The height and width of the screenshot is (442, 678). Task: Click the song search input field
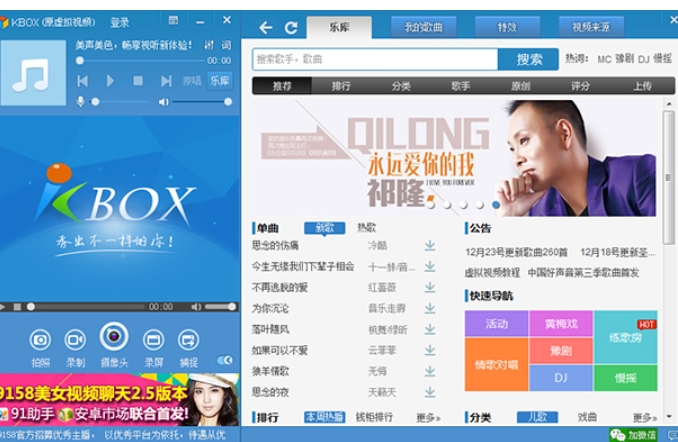pyautogui.click(x=375, y=59)
